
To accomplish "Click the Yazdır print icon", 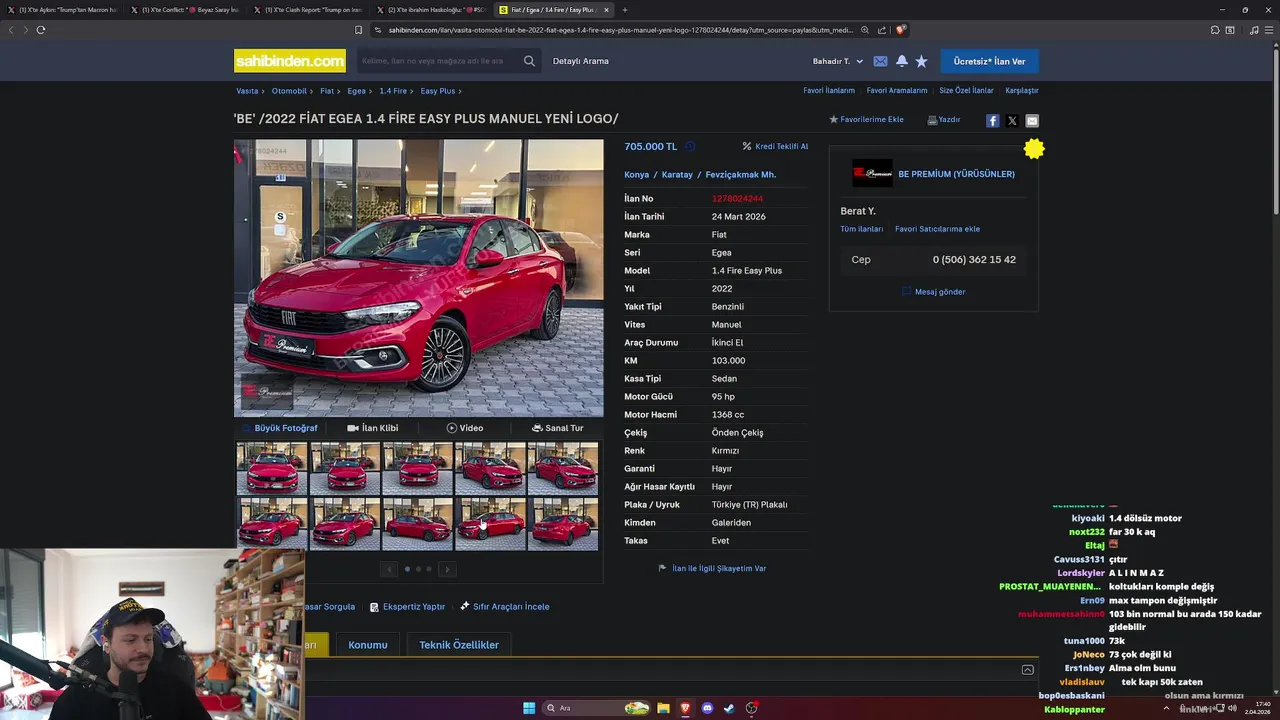I will [932, 120].
